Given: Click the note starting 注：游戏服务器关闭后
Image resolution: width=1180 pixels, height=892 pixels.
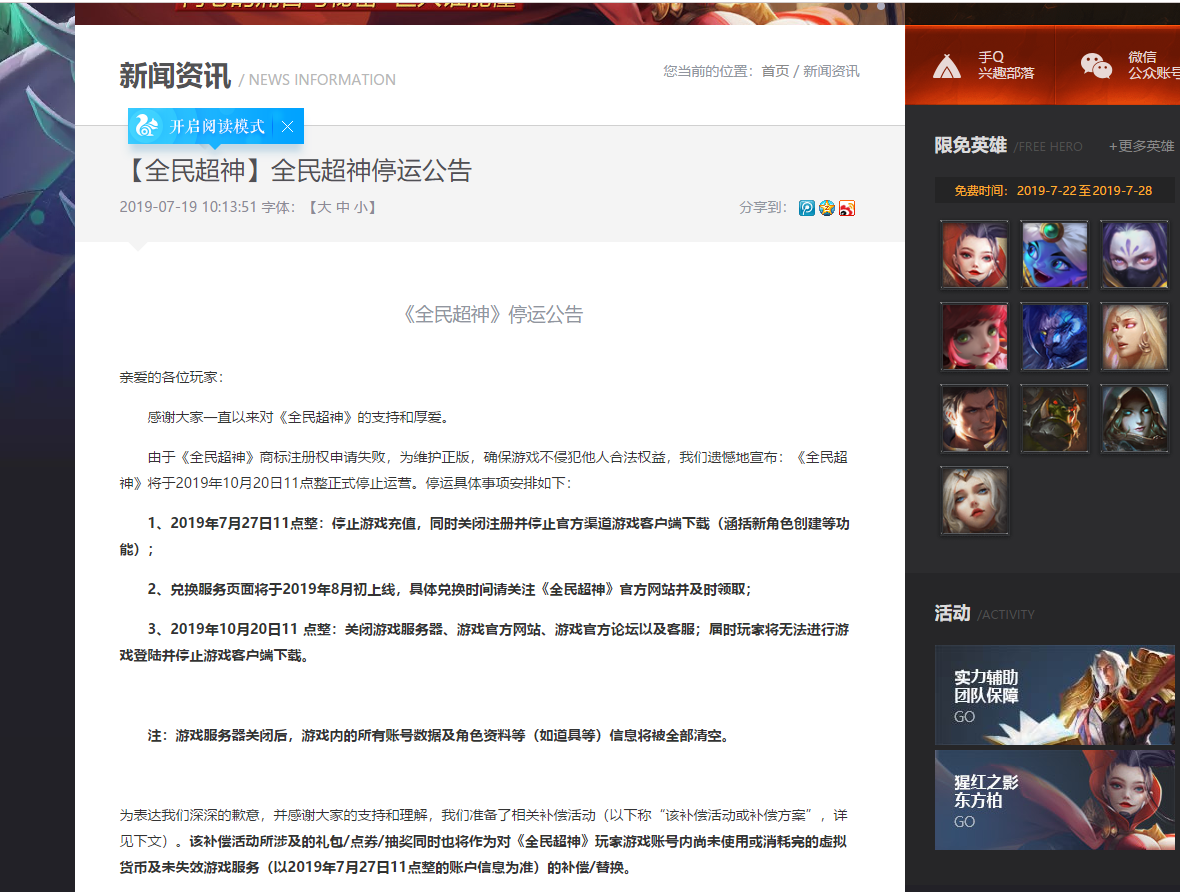Looking at the screenshot, I should (x=439, y=735).
